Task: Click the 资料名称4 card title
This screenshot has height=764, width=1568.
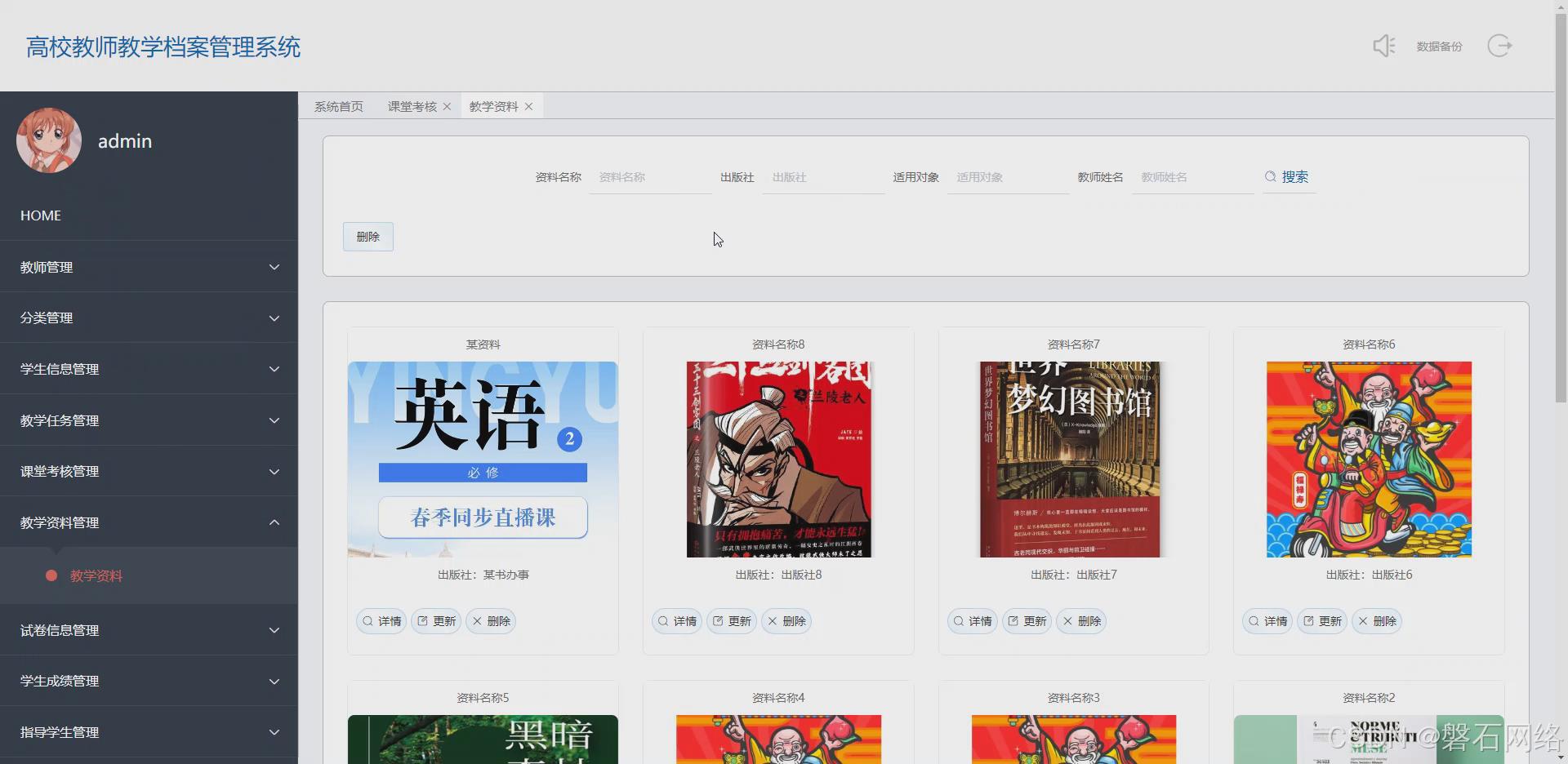Action: coord(778,698)
